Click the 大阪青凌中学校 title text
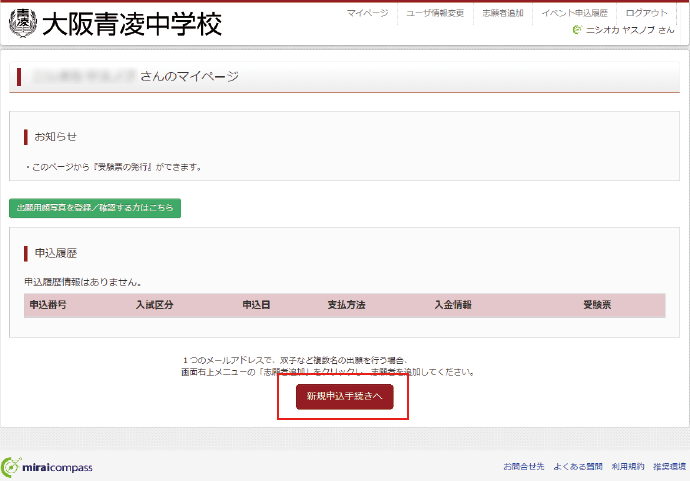690x481 pixels. click(x=132, y=24)
